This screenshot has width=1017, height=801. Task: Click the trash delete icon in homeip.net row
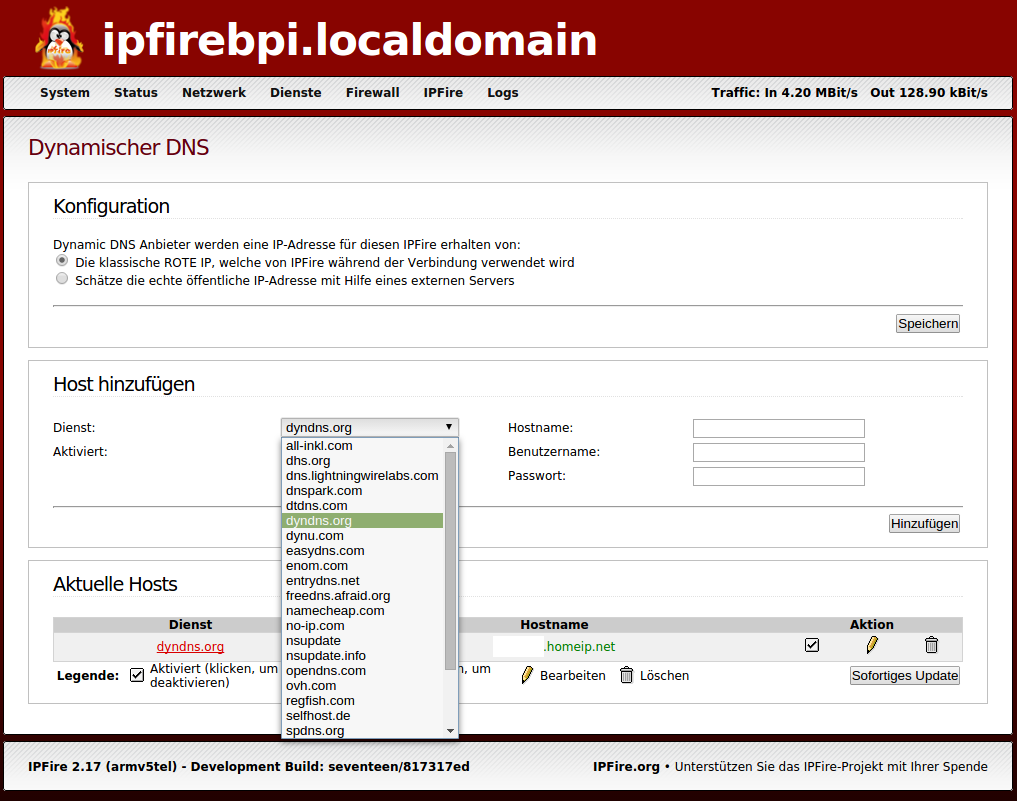click(x=931, y=645)
